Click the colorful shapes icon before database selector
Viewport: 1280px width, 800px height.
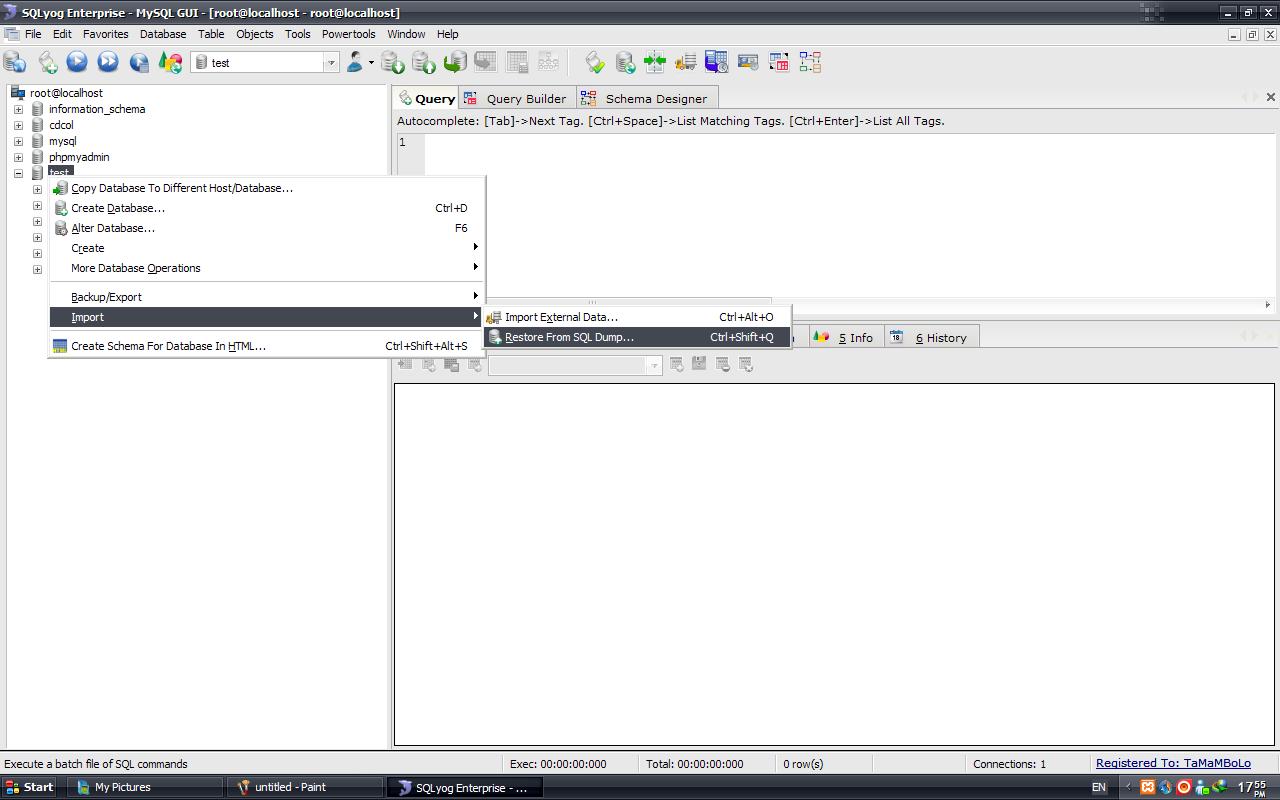coord(170,62)
